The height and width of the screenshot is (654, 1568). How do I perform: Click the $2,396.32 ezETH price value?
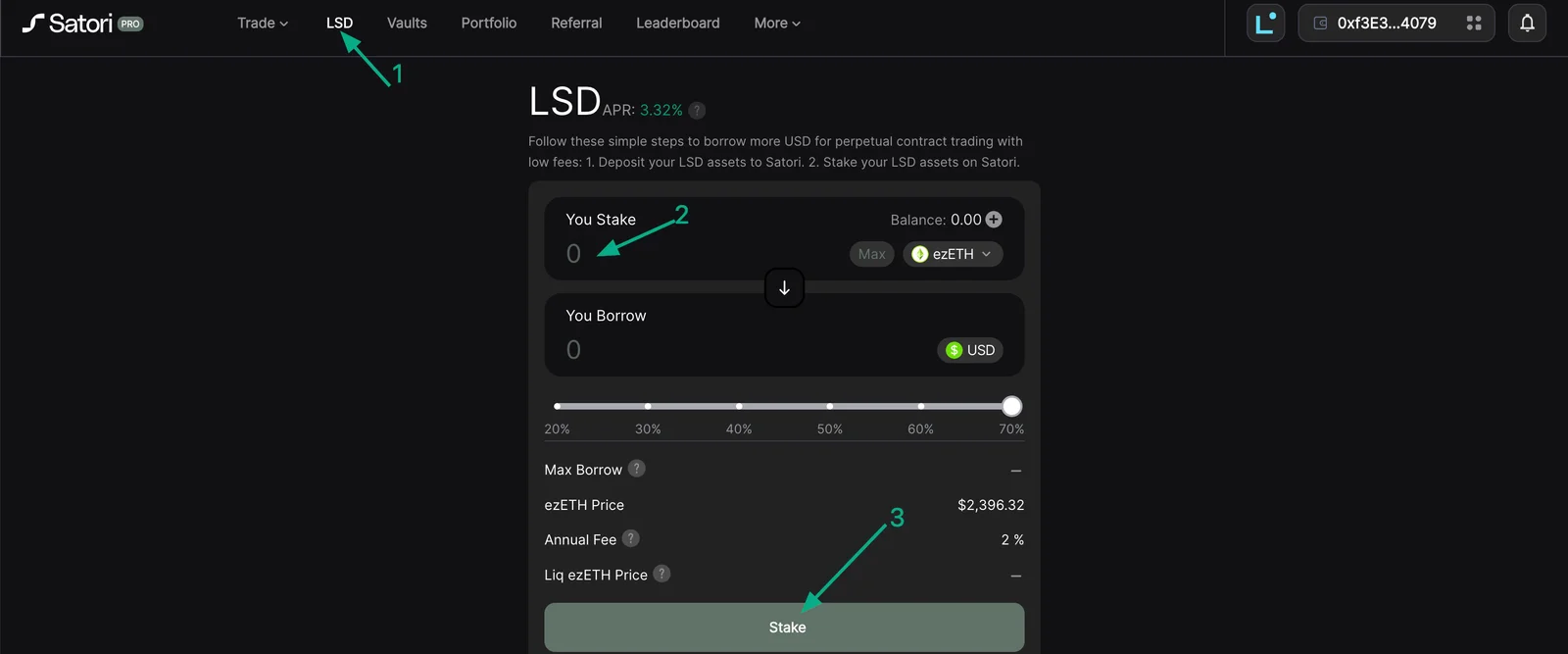991,505
